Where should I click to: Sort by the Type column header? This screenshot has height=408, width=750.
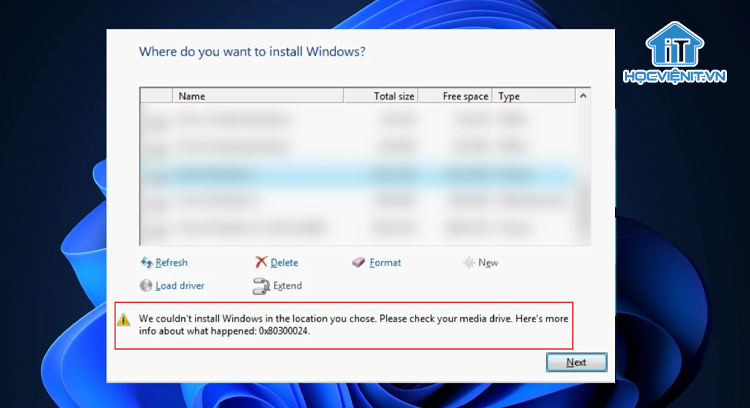click(534, 96)
